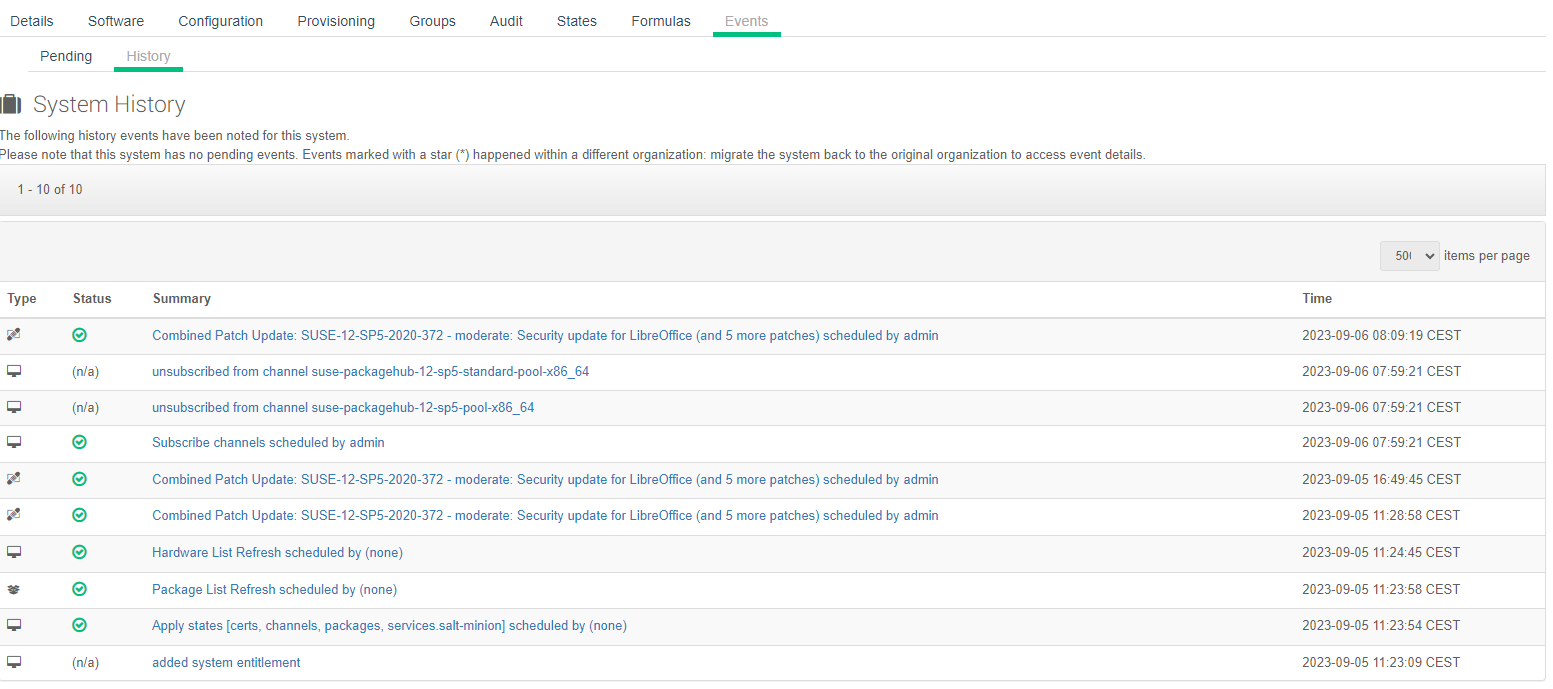Image resolution: width=1553 pixels, height=689 pixels.
Task: Click the system icon on the Apply states row
Action: 13,624
